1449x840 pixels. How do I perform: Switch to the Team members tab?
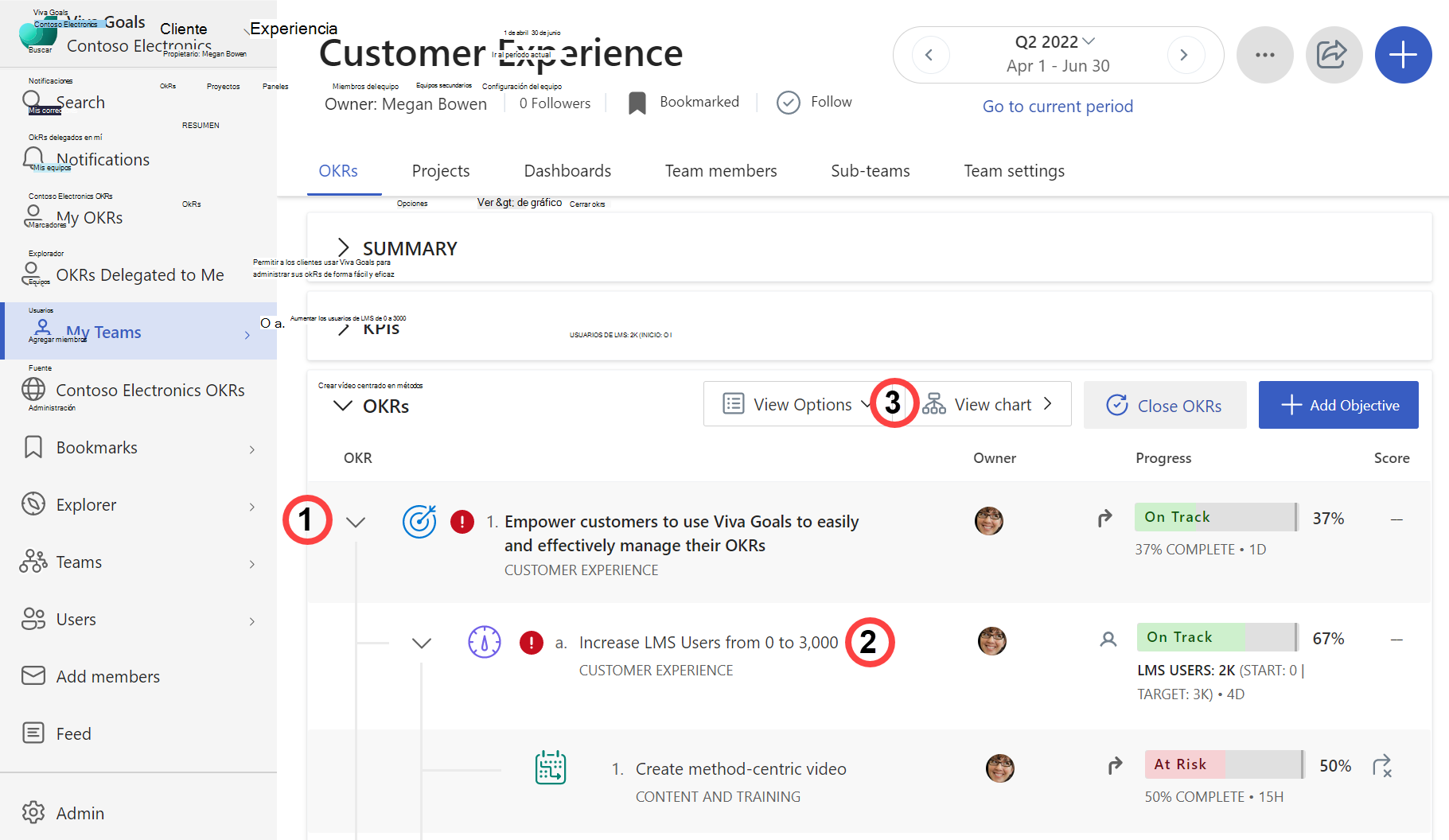pyautogui.click(x=721, y=171)
